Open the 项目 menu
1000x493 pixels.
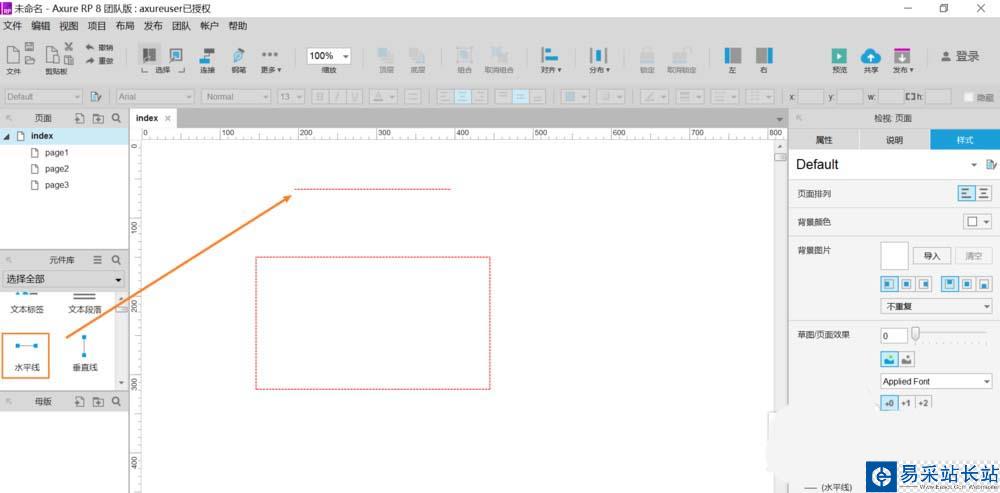97,26
